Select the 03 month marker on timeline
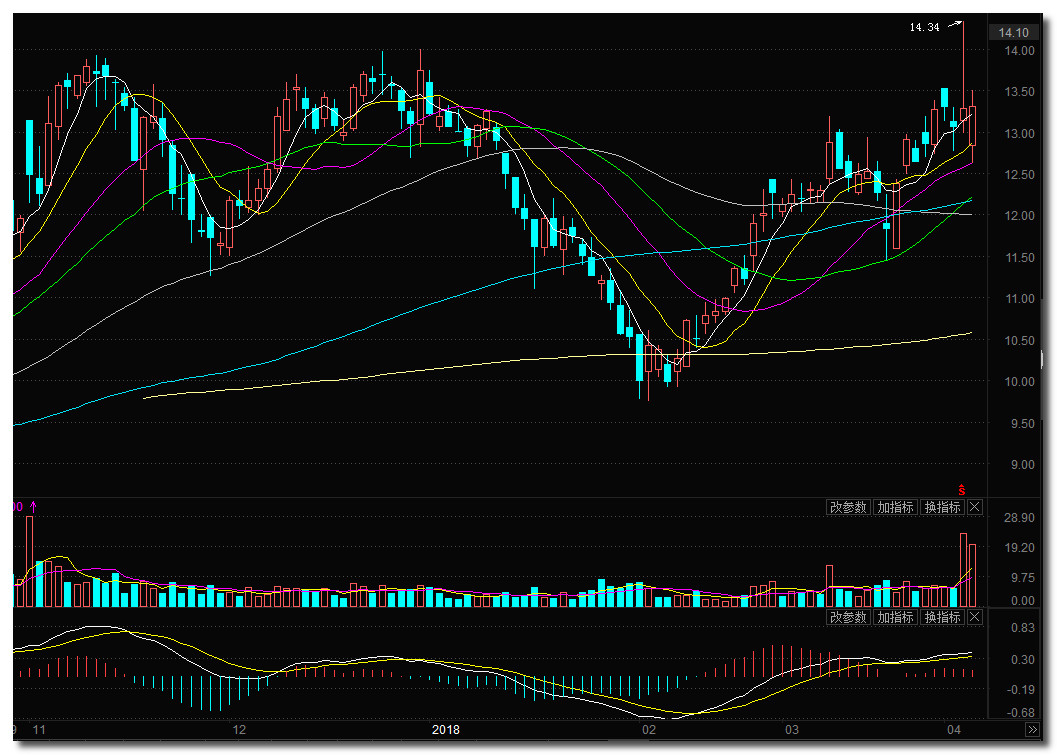Image resolution: width=1057 pixels, height=755 pixels. tap(792, 730)
